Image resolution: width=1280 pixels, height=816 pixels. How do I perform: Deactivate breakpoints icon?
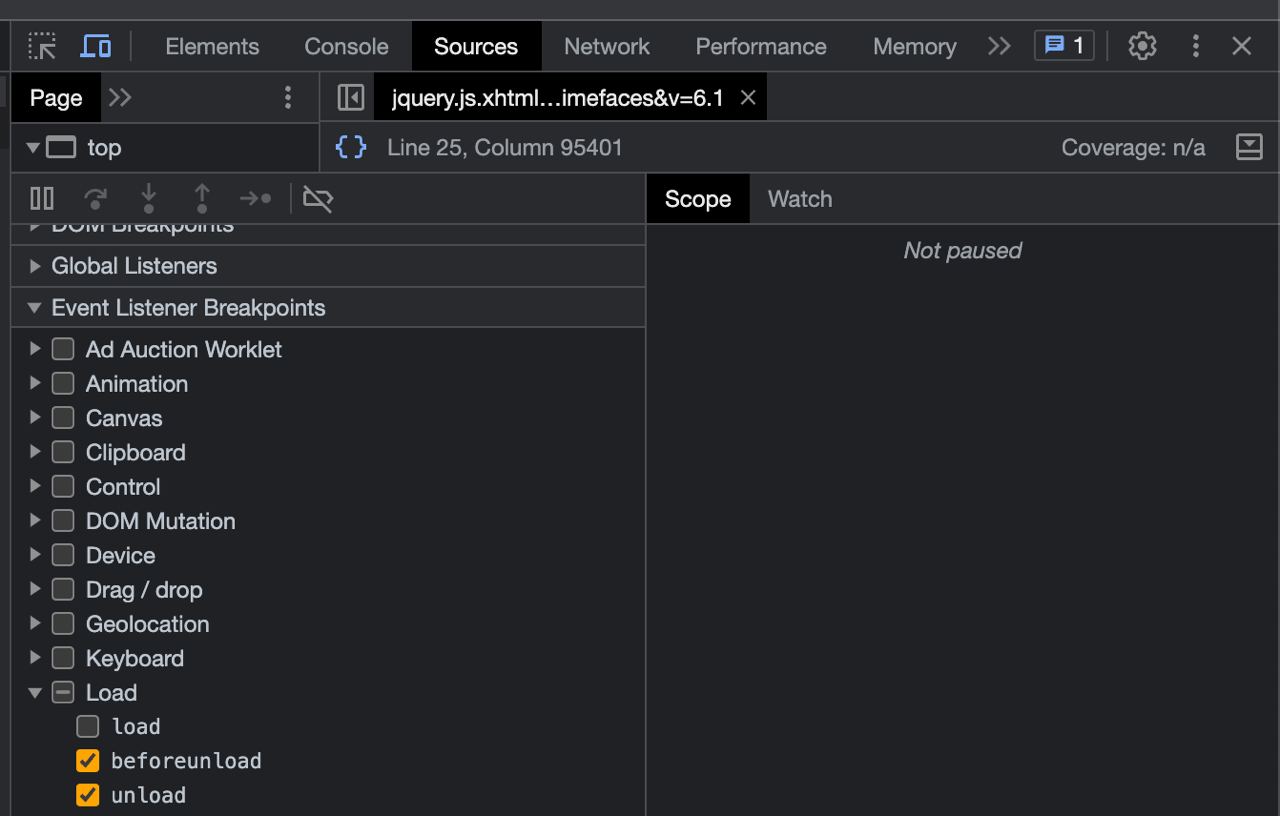click(318, 199)
